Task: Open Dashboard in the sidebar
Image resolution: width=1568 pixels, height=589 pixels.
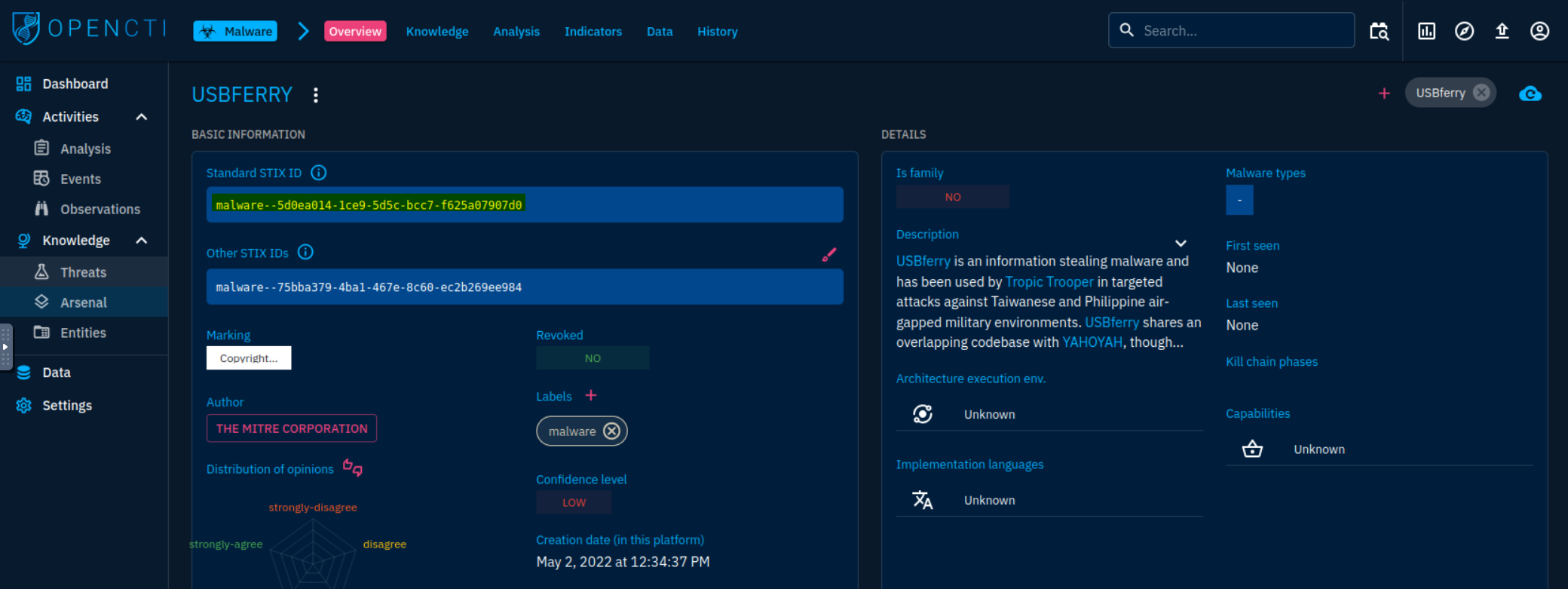Action: coord(84,84)
